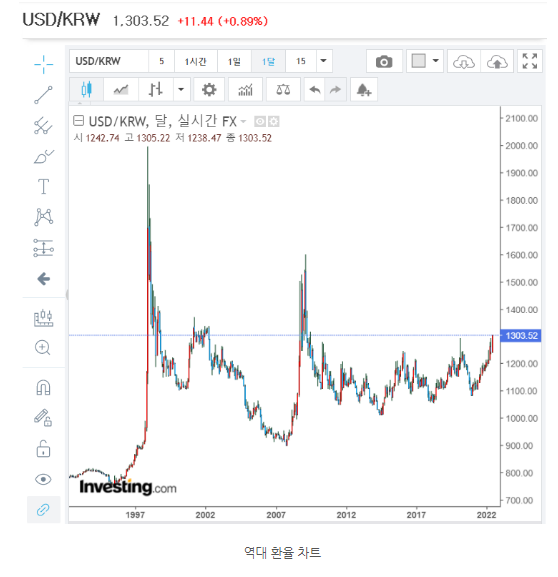
Task: Select the 1달 interval
Action: (268, 61)
